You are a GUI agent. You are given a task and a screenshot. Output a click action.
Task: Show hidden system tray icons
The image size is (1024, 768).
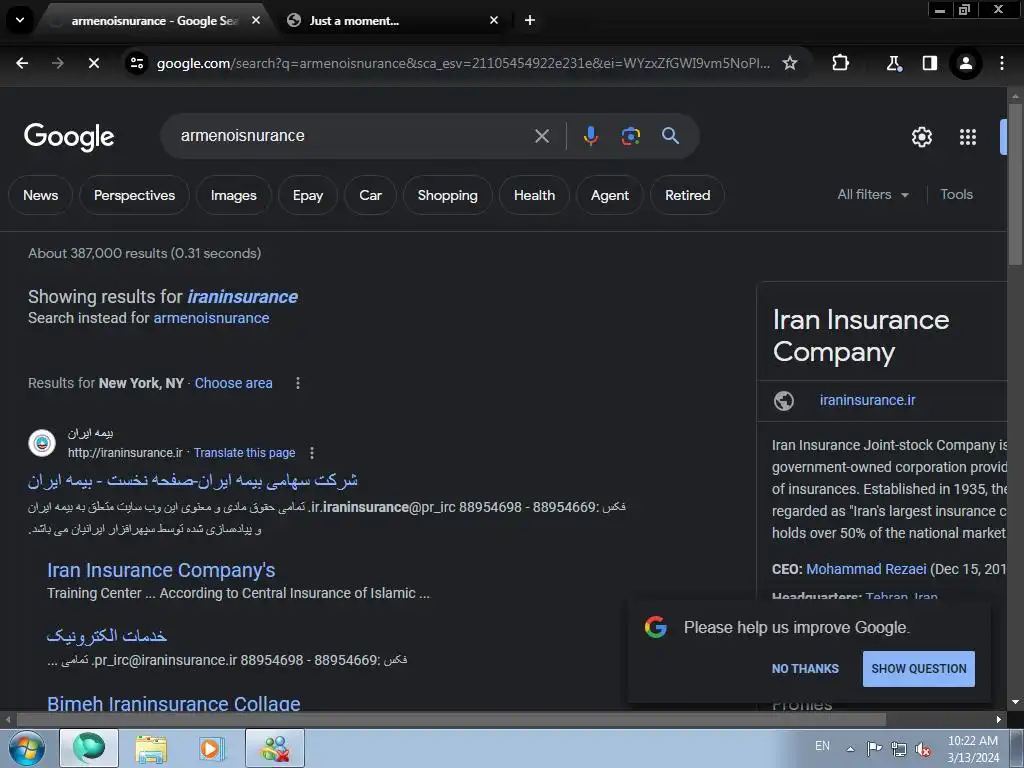pyautogui.click(x=850, y=749)
